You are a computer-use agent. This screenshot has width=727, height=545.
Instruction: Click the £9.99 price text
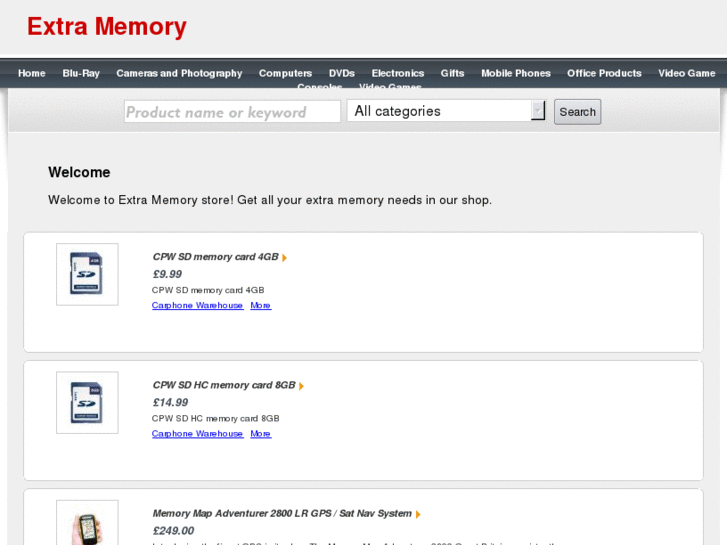(167, 274)
